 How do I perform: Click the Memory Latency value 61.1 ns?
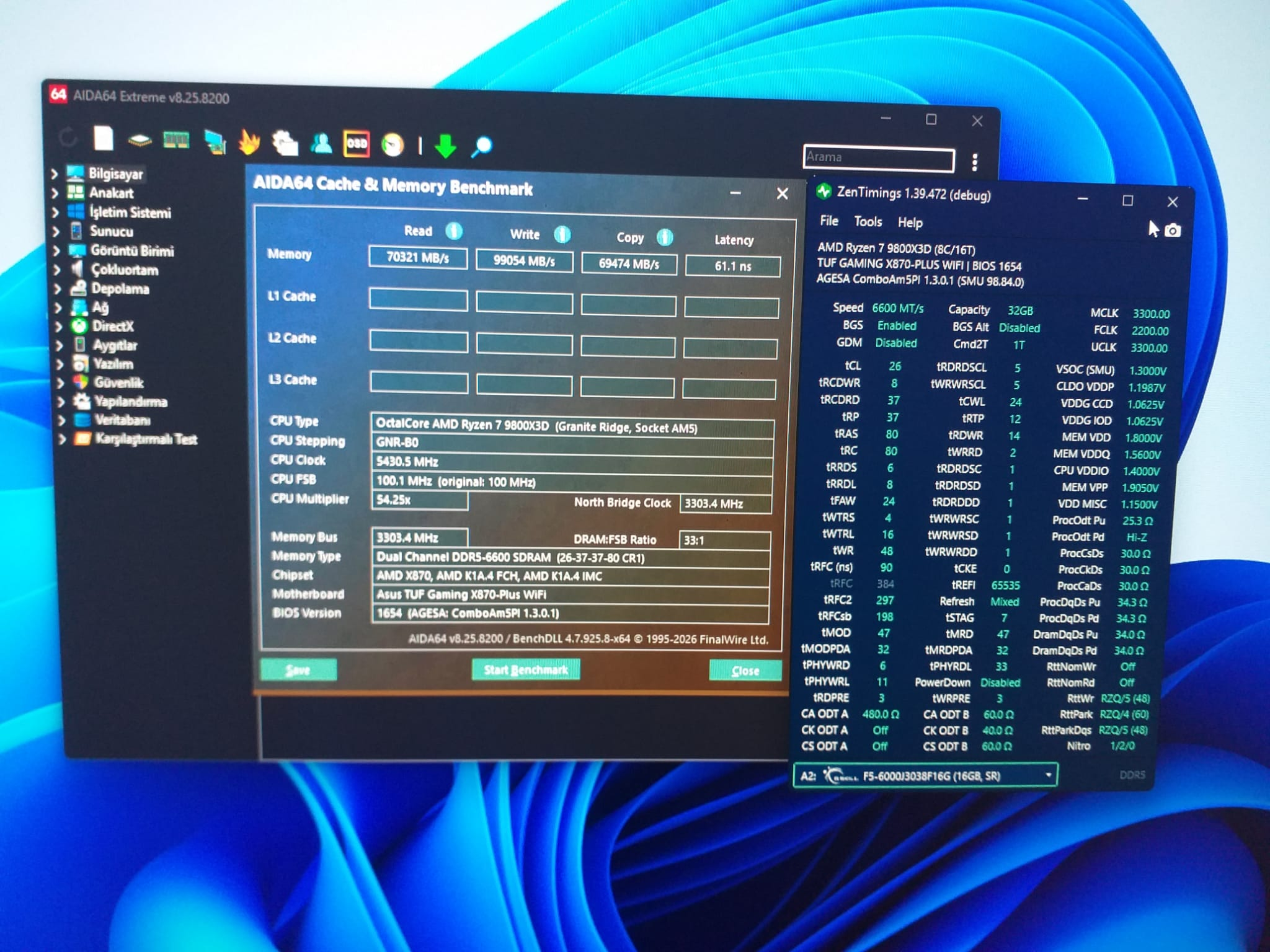point(733,266)
